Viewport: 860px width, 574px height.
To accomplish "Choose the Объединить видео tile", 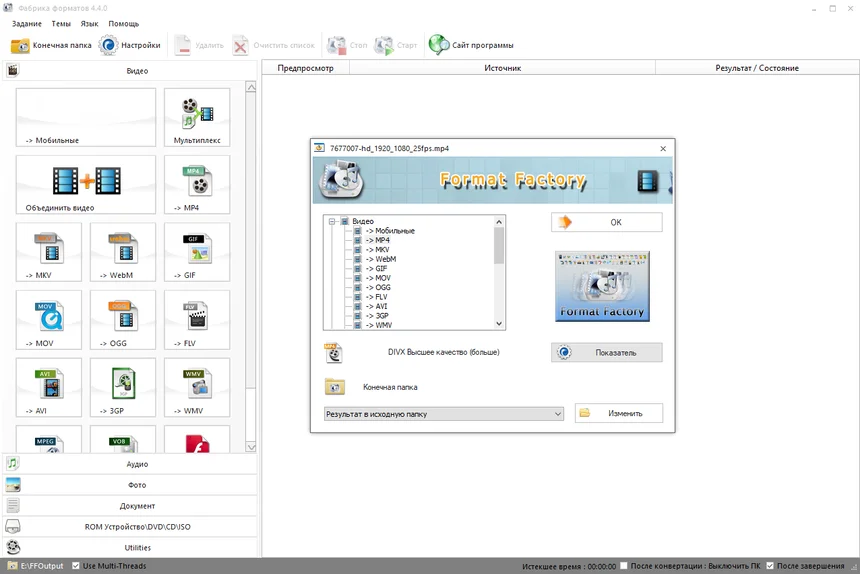I will [86, 185].
